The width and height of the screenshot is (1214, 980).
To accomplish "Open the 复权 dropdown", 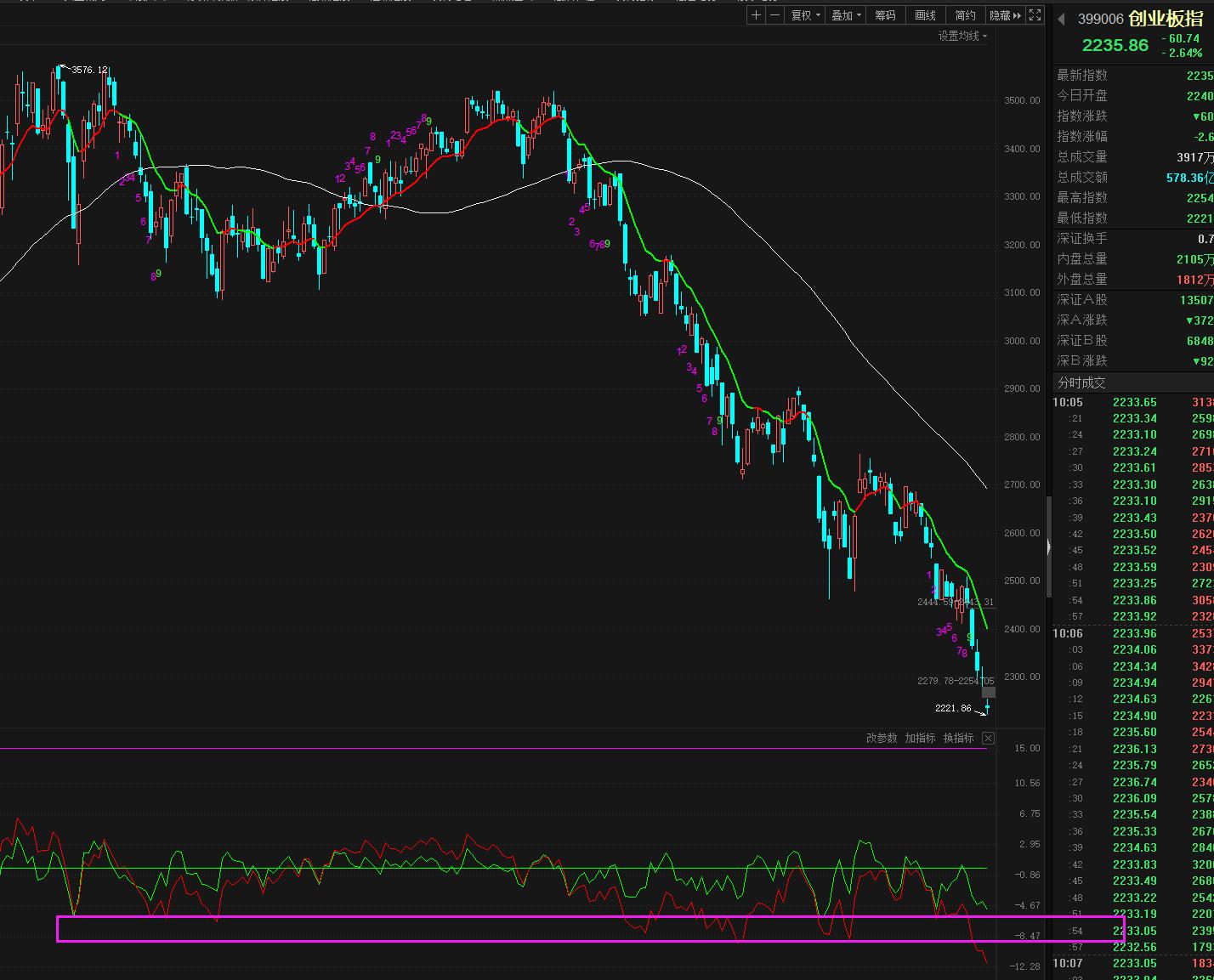I will click(x=805, y=15).
